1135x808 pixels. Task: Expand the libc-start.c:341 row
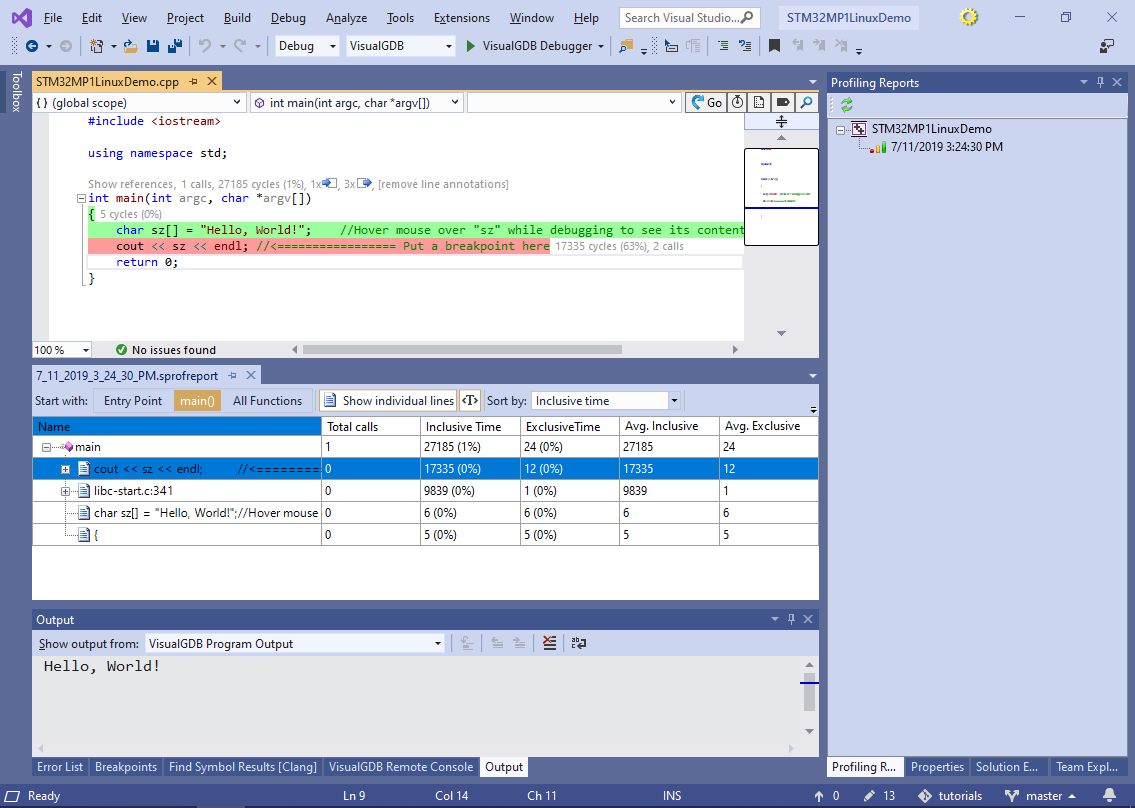65,492
